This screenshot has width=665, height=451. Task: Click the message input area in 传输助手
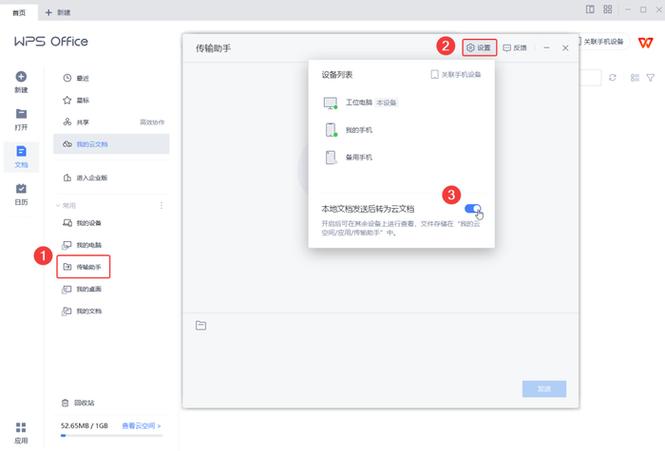click(380, 354)
